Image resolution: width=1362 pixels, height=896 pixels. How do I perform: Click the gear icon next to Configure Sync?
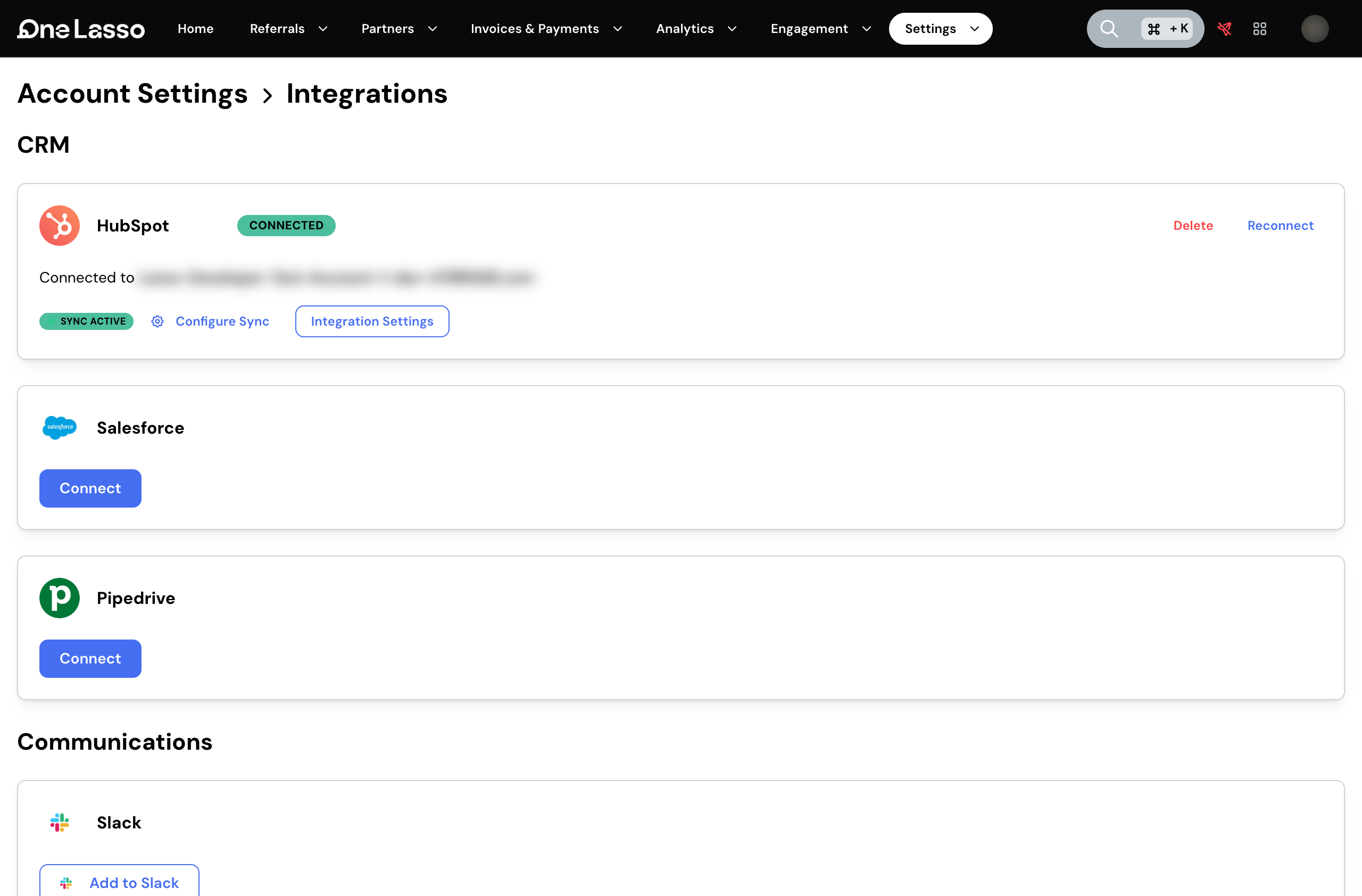(x=157, y=321)
